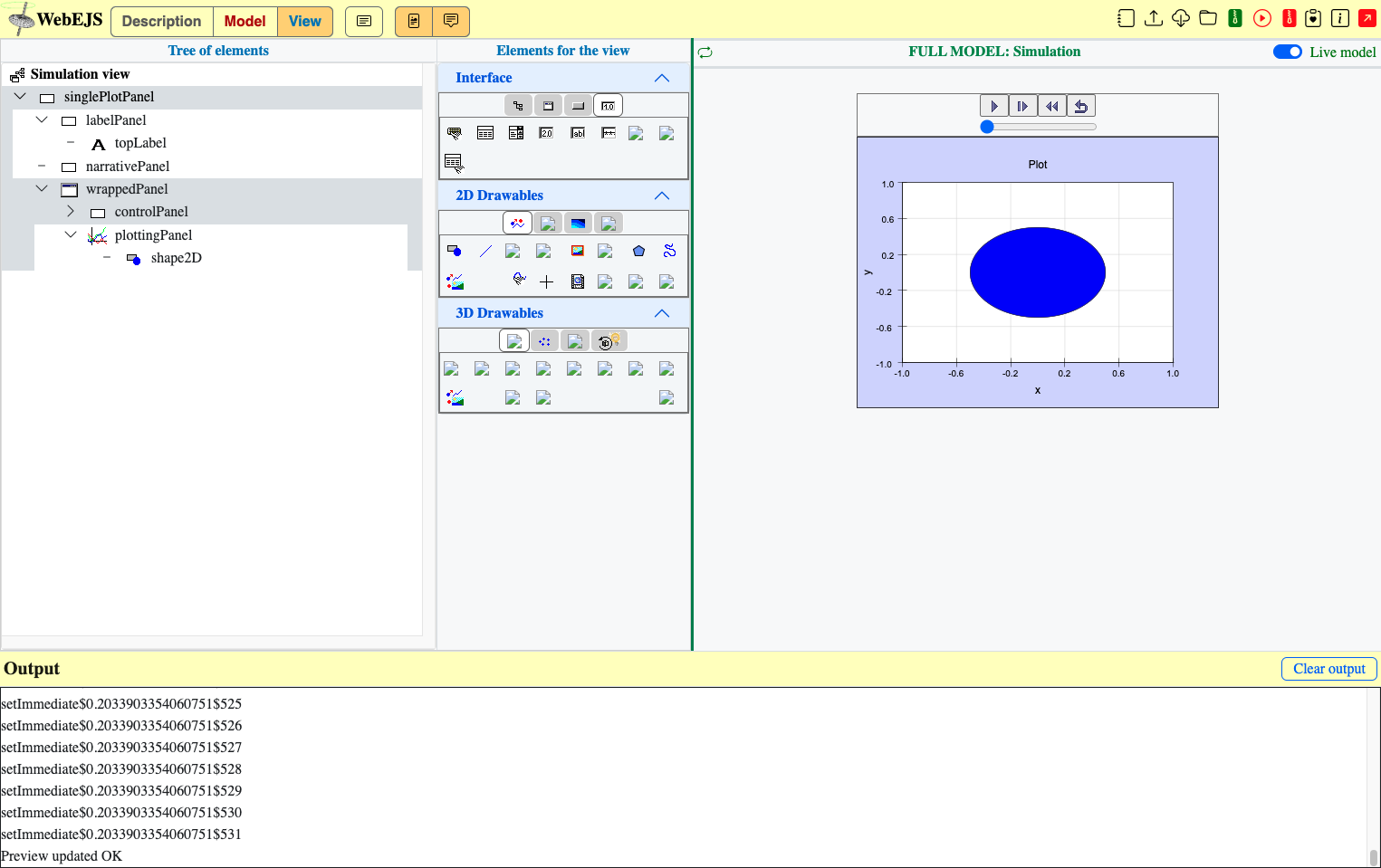Image resolution: width=1381 pixels, height=868 pixels.
Task: Refresh the full model preview
Action: [x=705, y=52]
